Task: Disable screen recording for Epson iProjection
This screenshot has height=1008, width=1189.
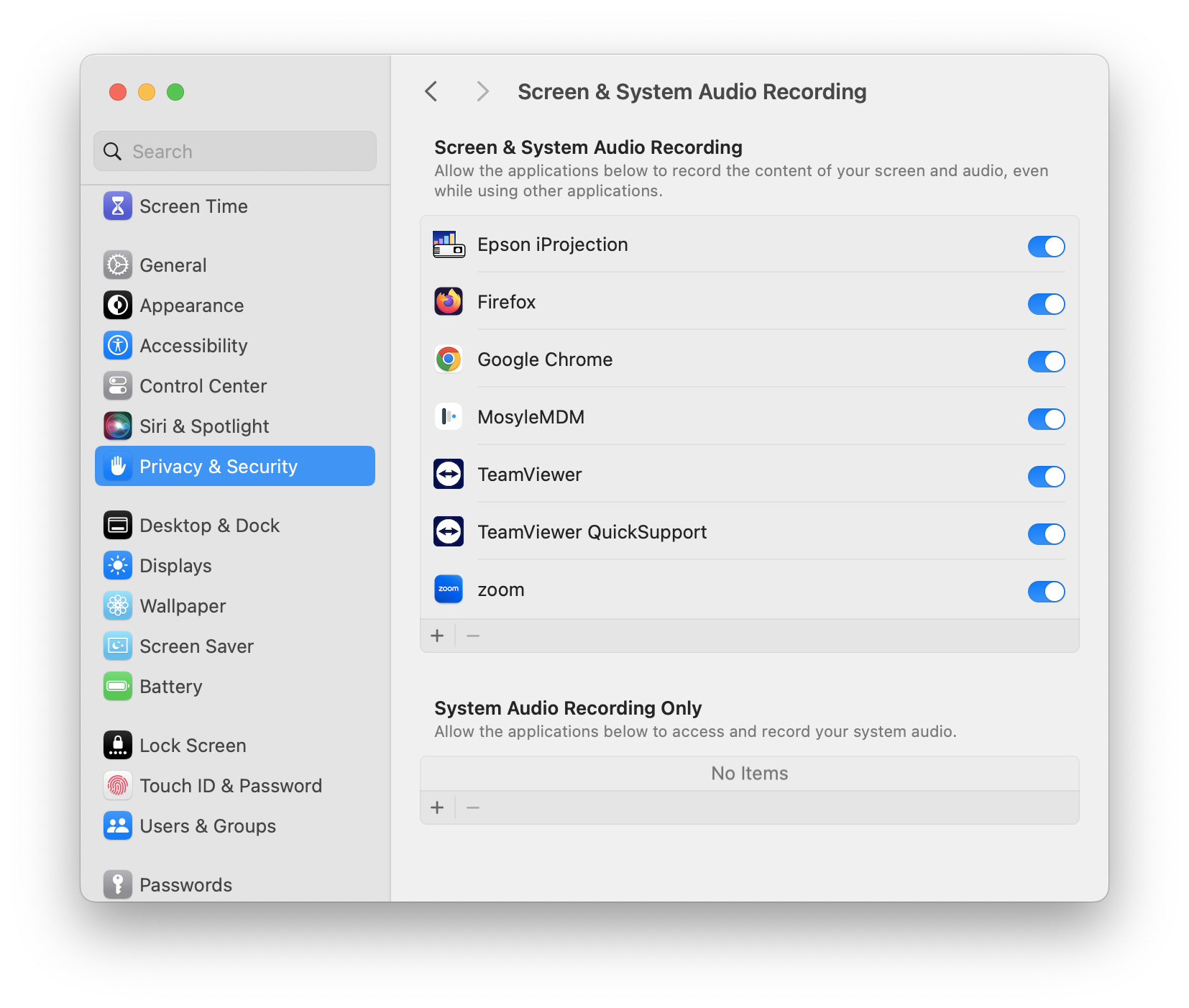Action: pyautogui.click(x=1046, y=247)
